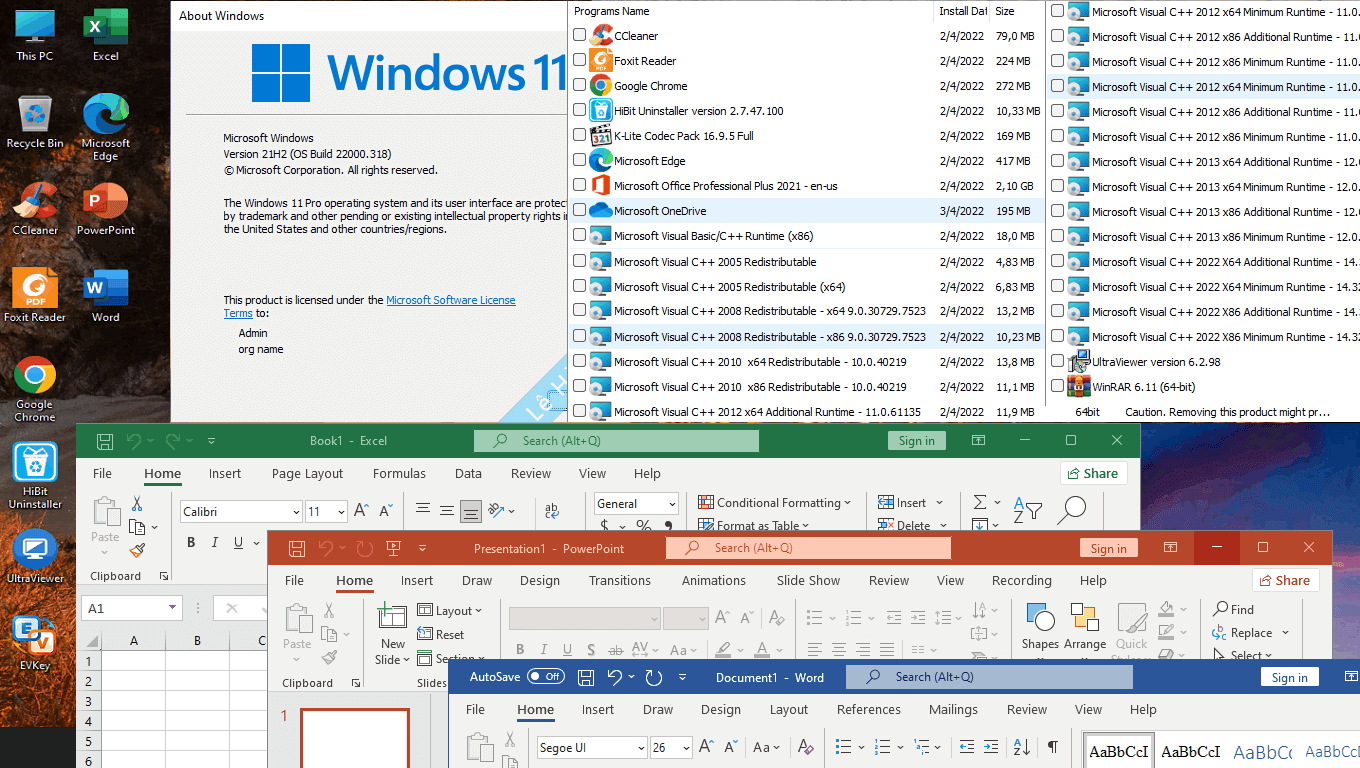Click Sign in button in the Excel title bar

[x=916, y=441]
